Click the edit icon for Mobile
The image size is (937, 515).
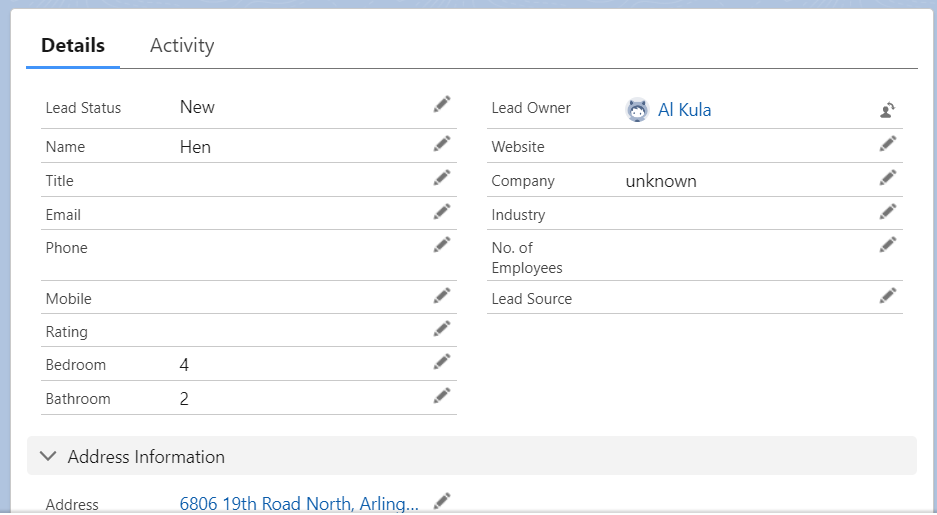coord(442,296)
